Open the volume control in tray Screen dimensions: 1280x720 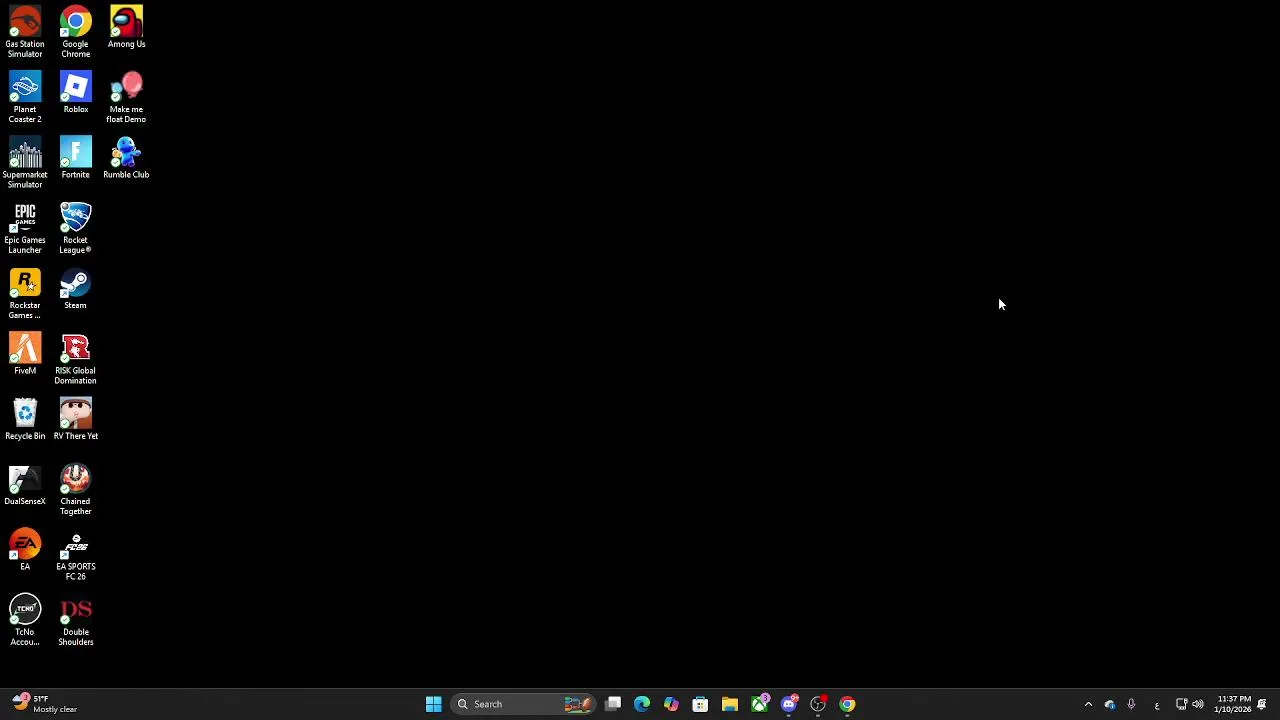[1198, 704]
